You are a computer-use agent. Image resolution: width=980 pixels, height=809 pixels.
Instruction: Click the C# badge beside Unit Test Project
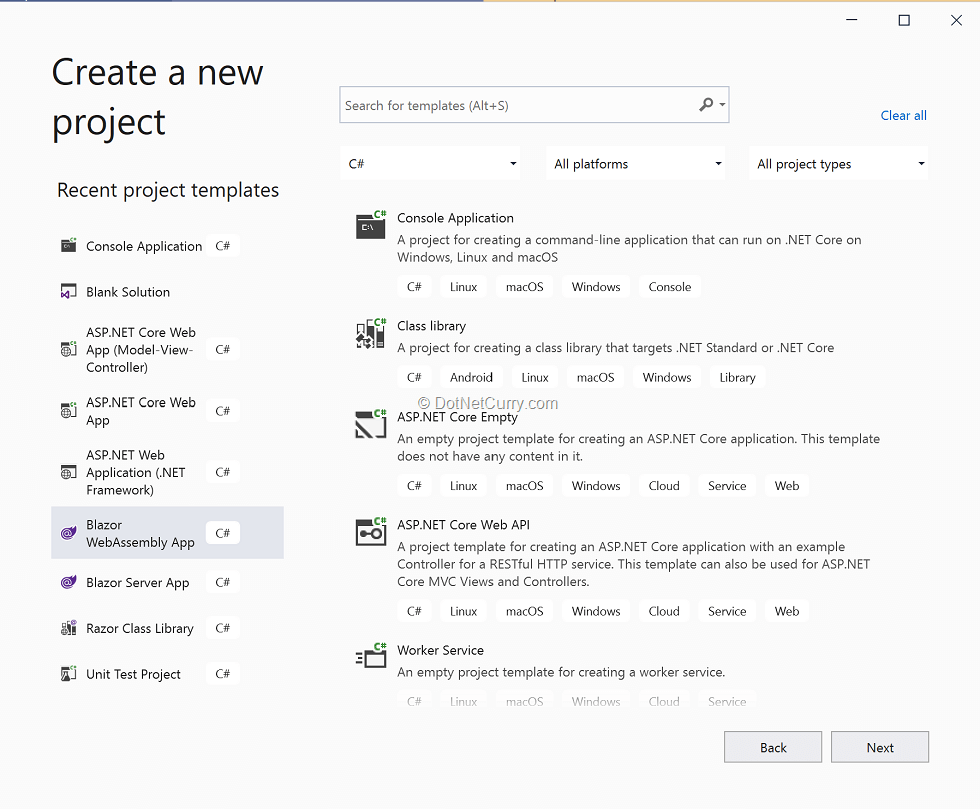coord(222,673)
